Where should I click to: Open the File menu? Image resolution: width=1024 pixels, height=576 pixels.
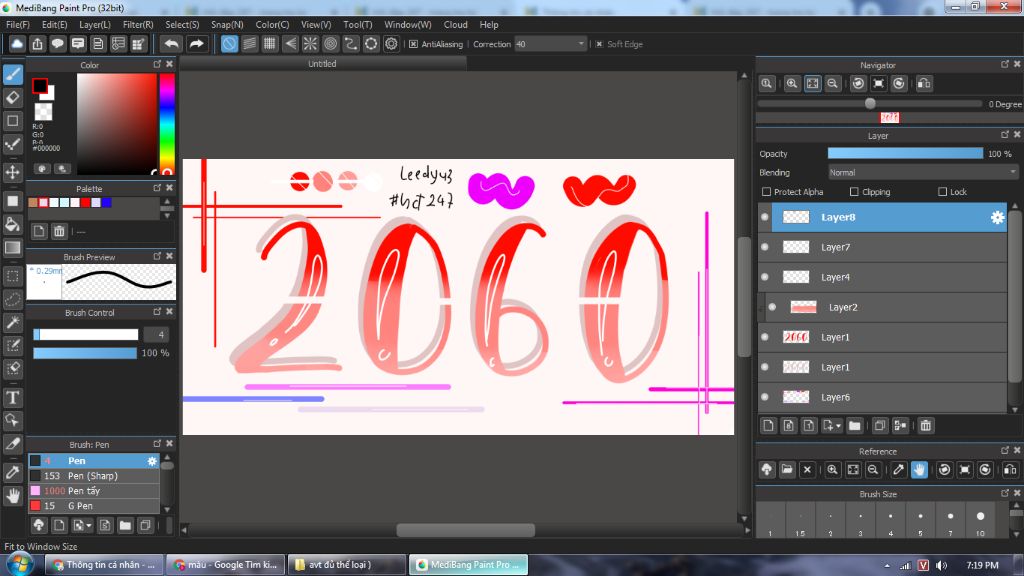tap(18, 24)
